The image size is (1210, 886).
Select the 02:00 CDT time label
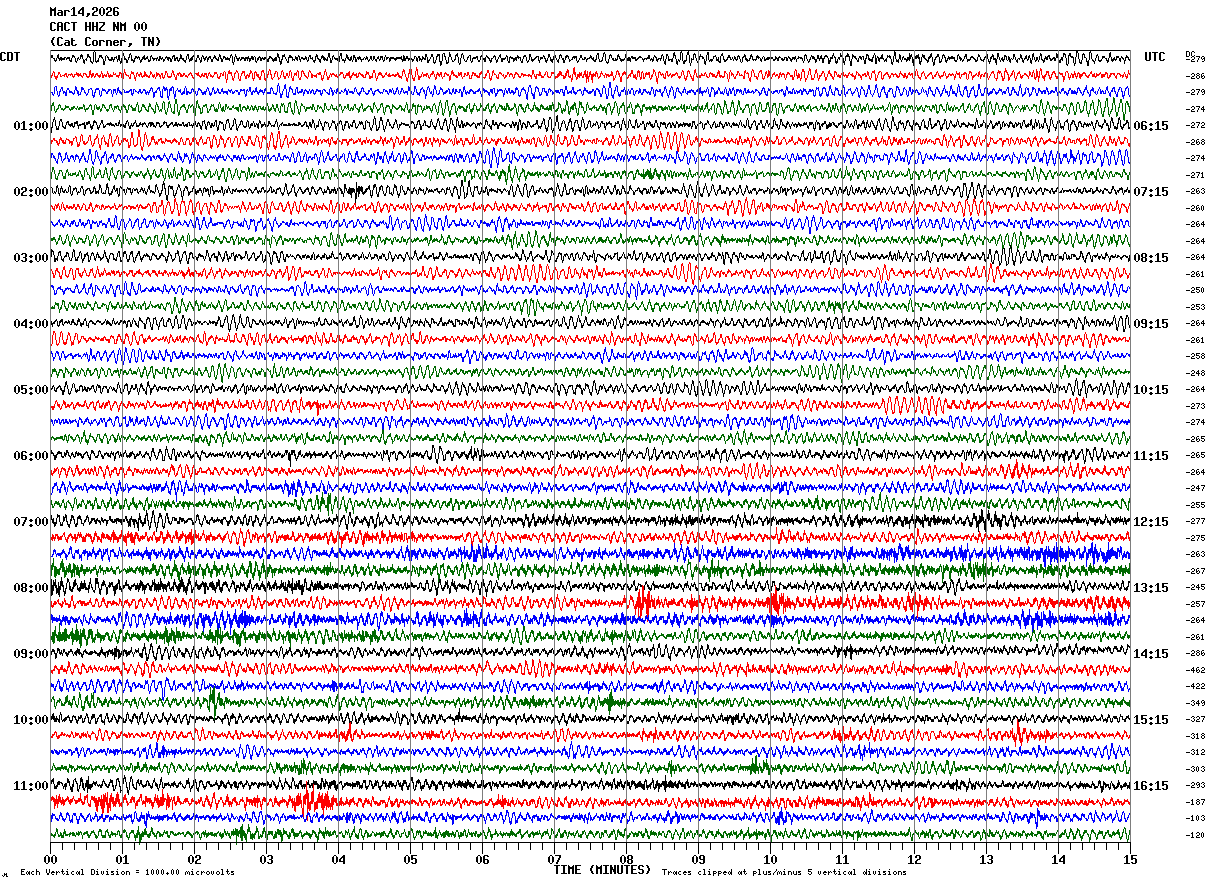click(30, 192)
